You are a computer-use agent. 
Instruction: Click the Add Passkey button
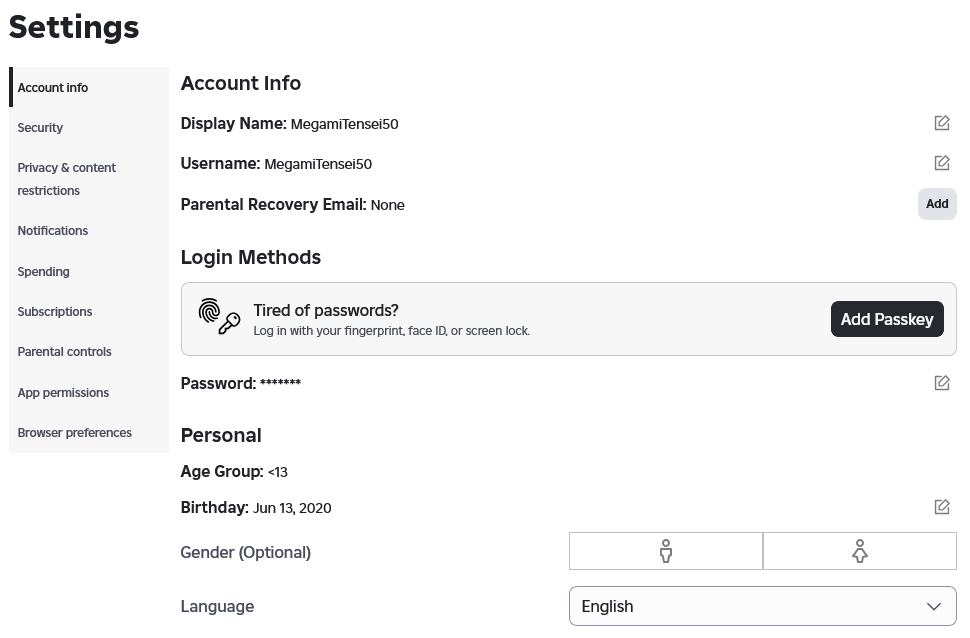[x=887, y=319]
